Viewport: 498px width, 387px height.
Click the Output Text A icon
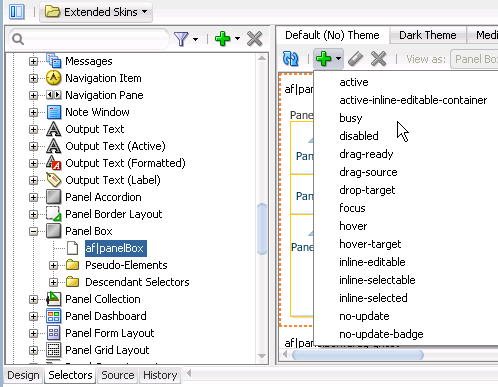pos(53,129)
